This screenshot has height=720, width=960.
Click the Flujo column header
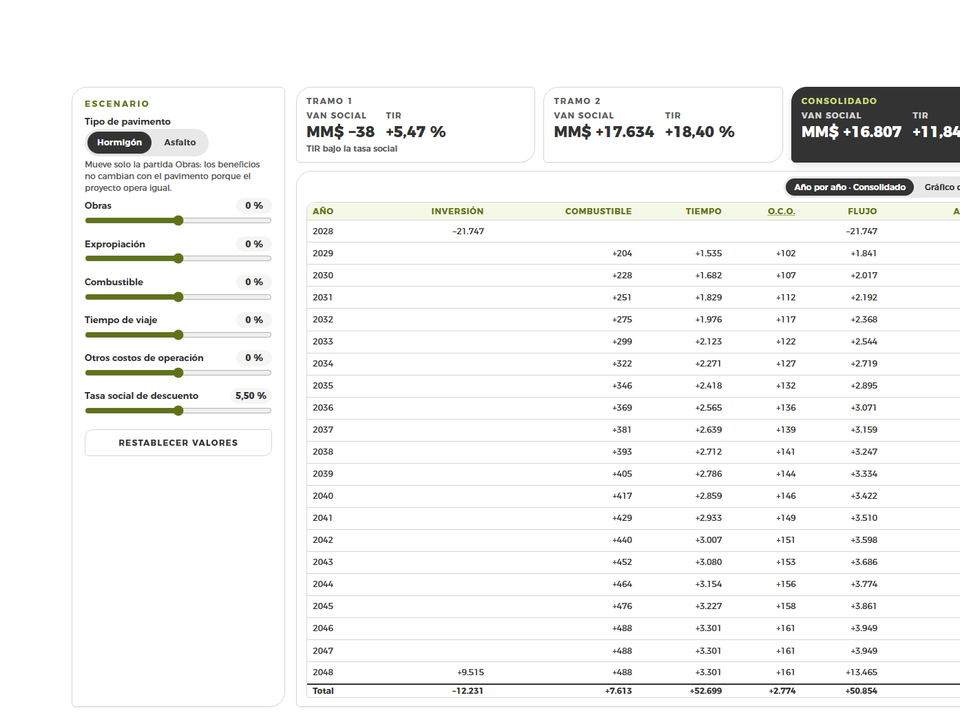pyautogui.click(x=862, y=211)
